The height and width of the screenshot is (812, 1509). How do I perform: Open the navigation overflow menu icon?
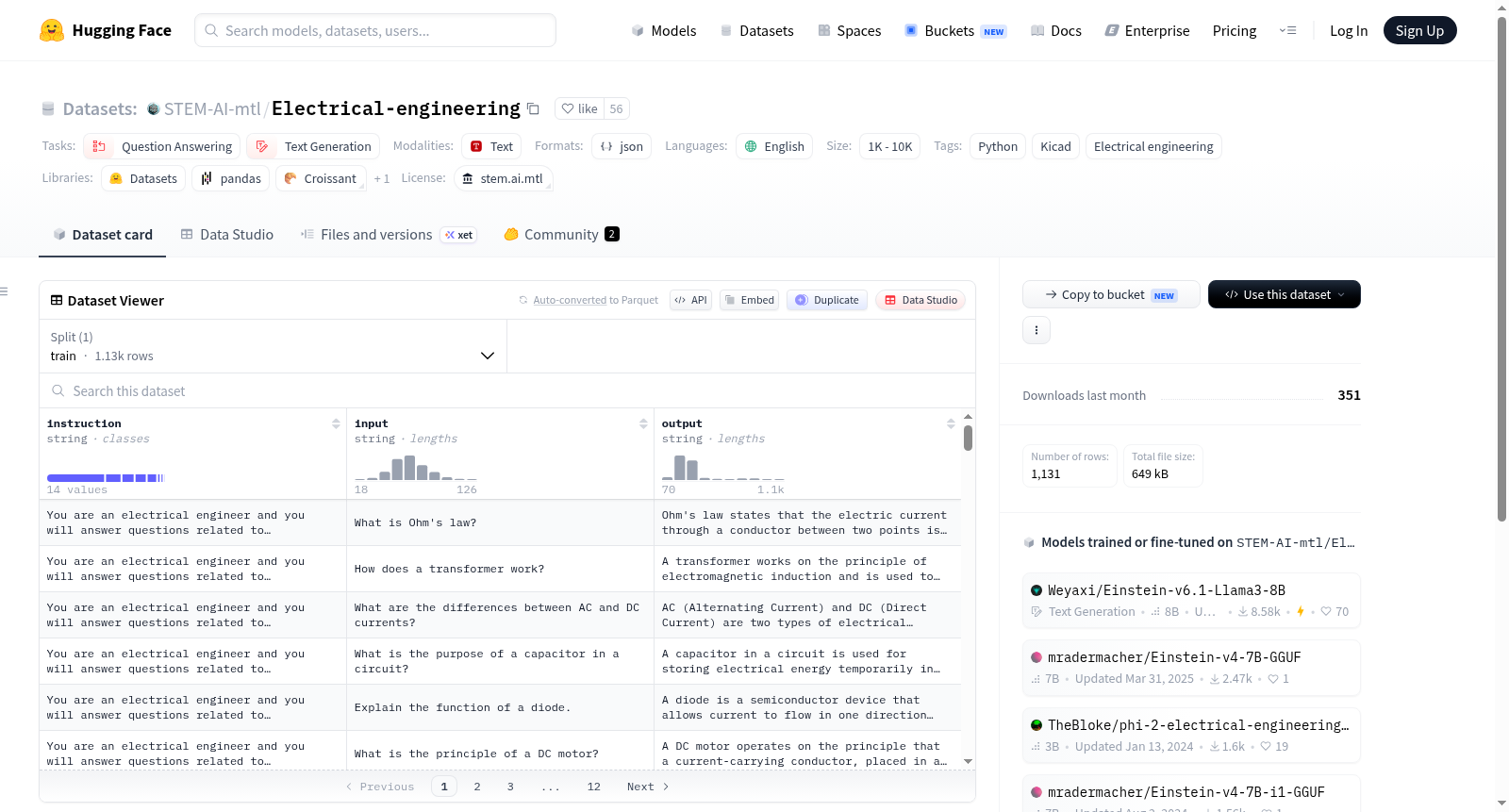point(1287,30)
